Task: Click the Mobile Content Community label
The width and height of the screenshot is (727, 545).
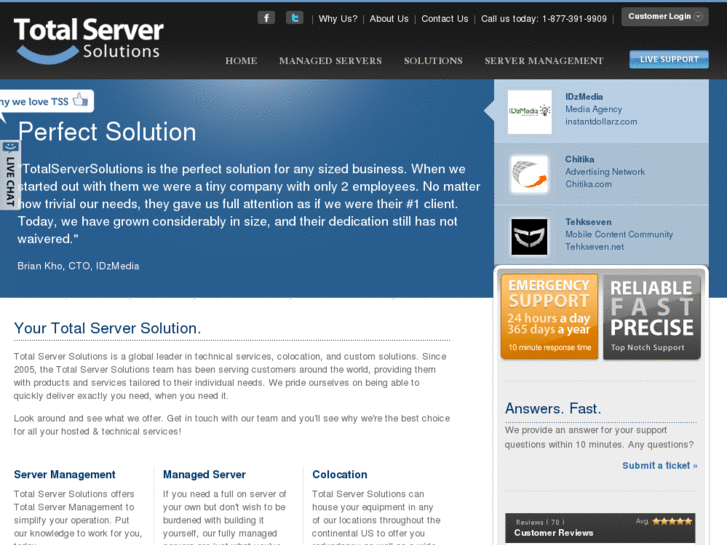Action: [619, 234]
